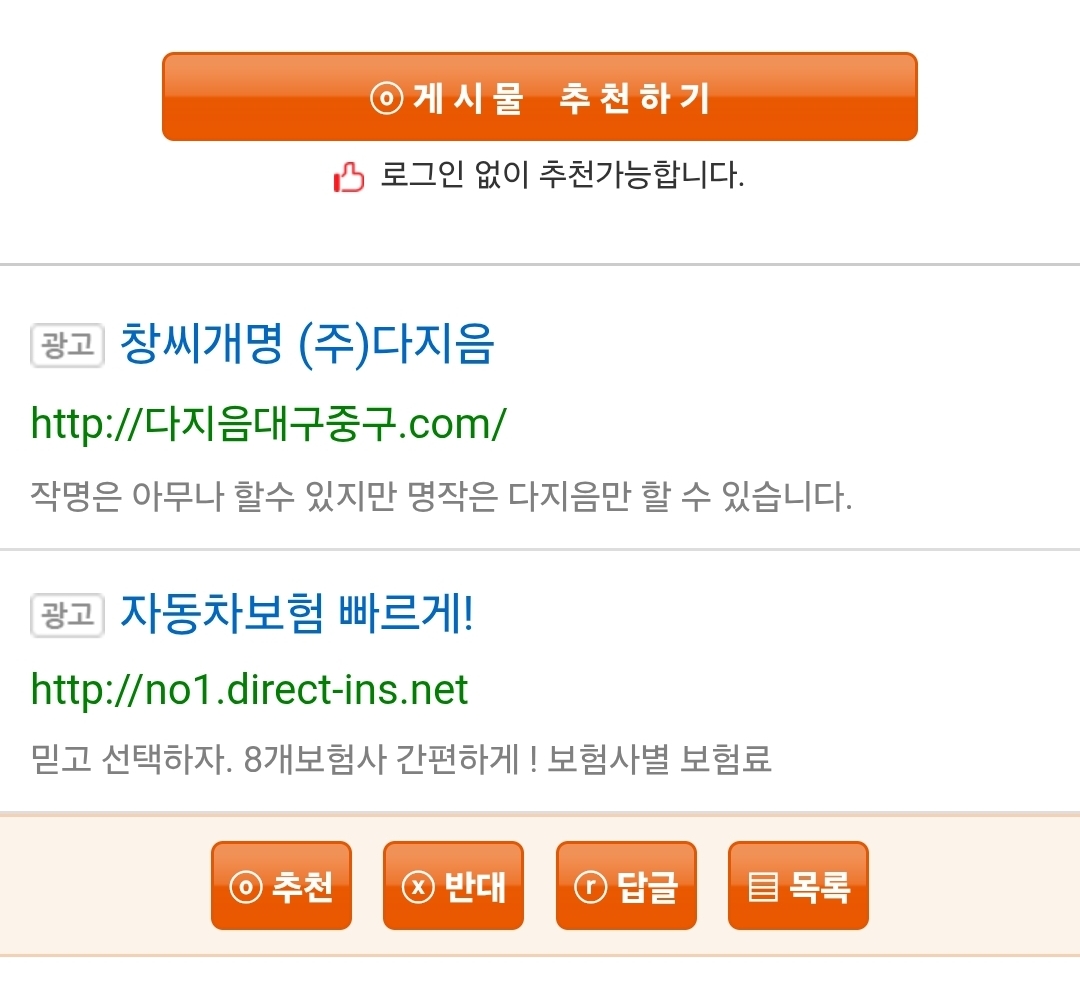Click the 로그인 없이 추천가능합니다 notice text
The height and width of the screenshot is (984, 1080).
coord(562,176)
